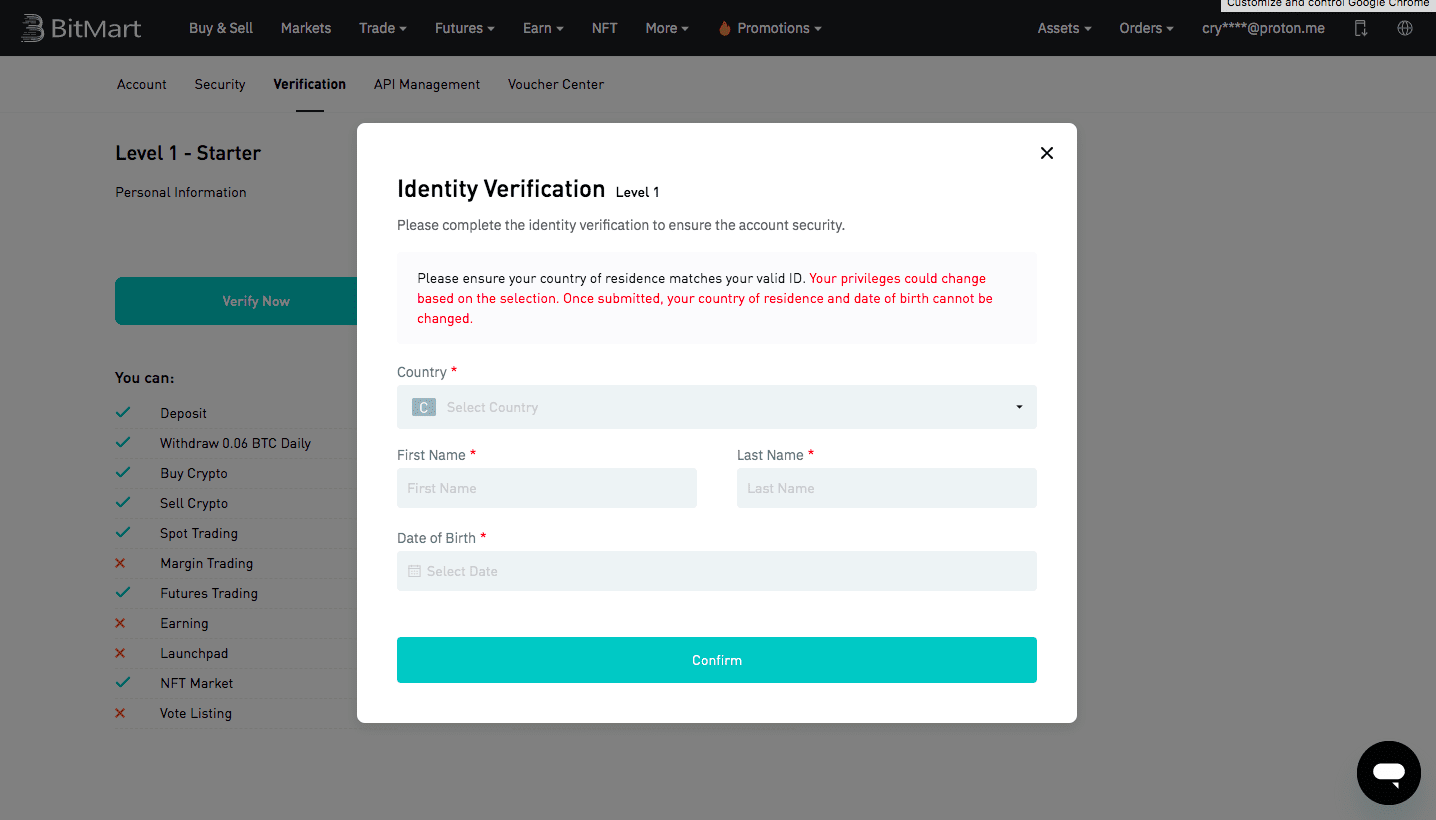Click the Verify Now button
The width and height of the screenshot is (1436, 820).
(x=236, y=301)
